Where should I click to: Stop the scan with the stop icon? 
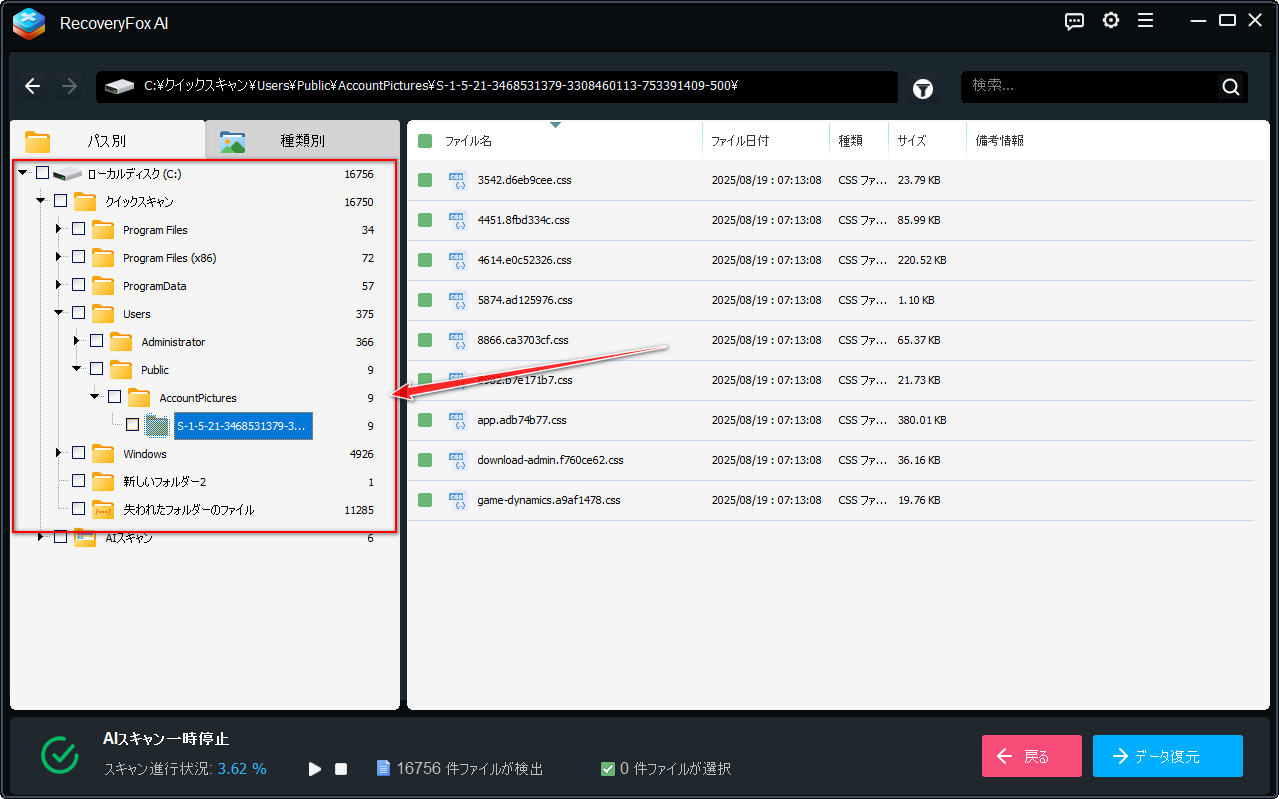pos(341,769)
